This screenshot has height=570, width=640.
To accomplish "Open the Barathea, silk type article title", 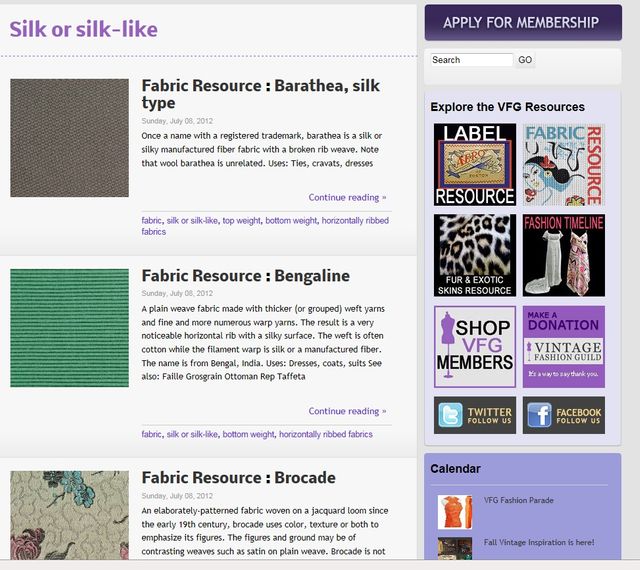I will (257, 94).
